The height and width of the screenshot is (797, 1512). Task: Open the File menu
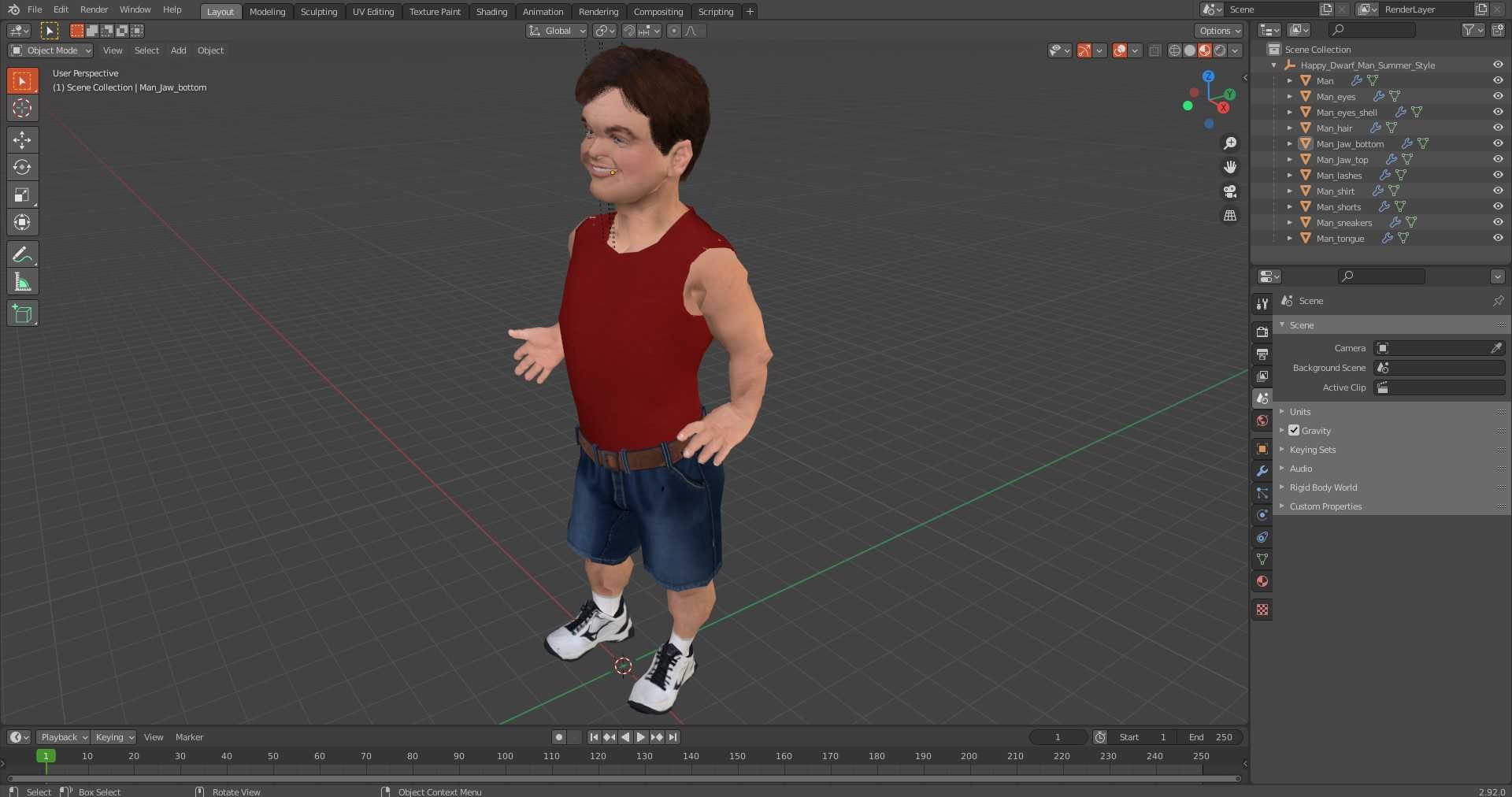35,9
